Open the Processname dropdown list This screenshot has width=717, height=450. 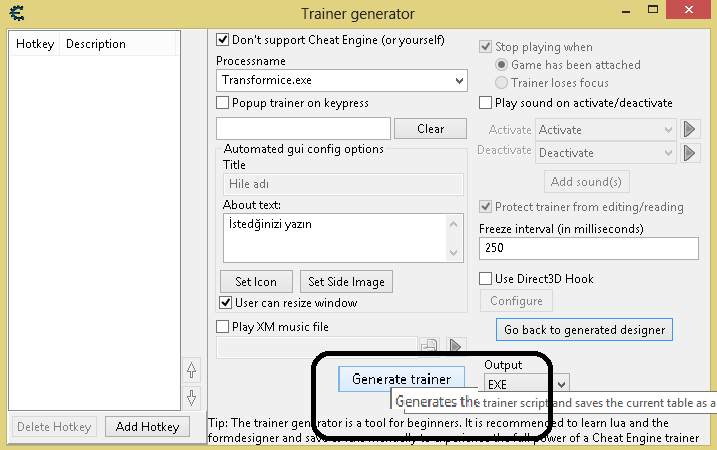[459, 80]
